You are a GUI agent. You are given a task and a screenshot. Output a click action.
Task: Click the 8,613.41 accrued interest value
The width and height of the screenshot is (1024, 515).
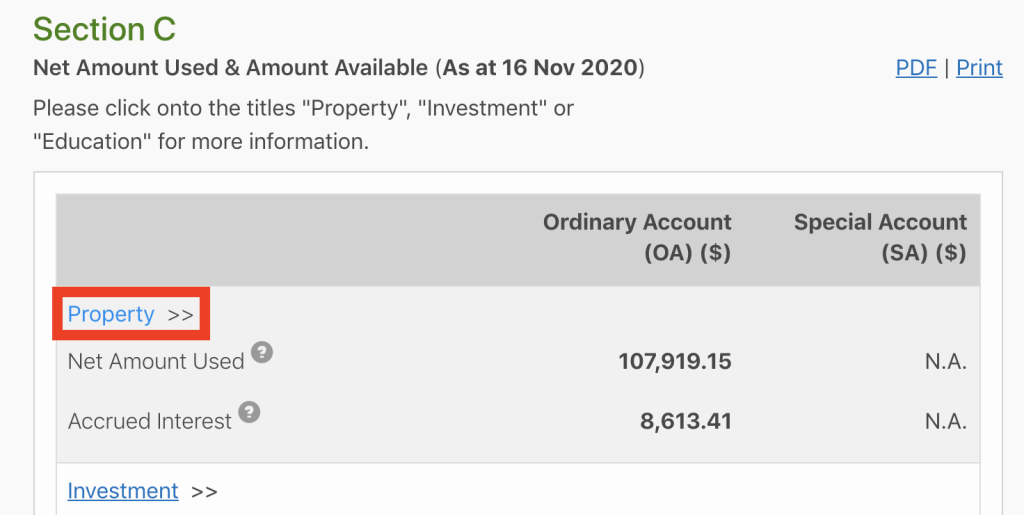tap(686, 421)
